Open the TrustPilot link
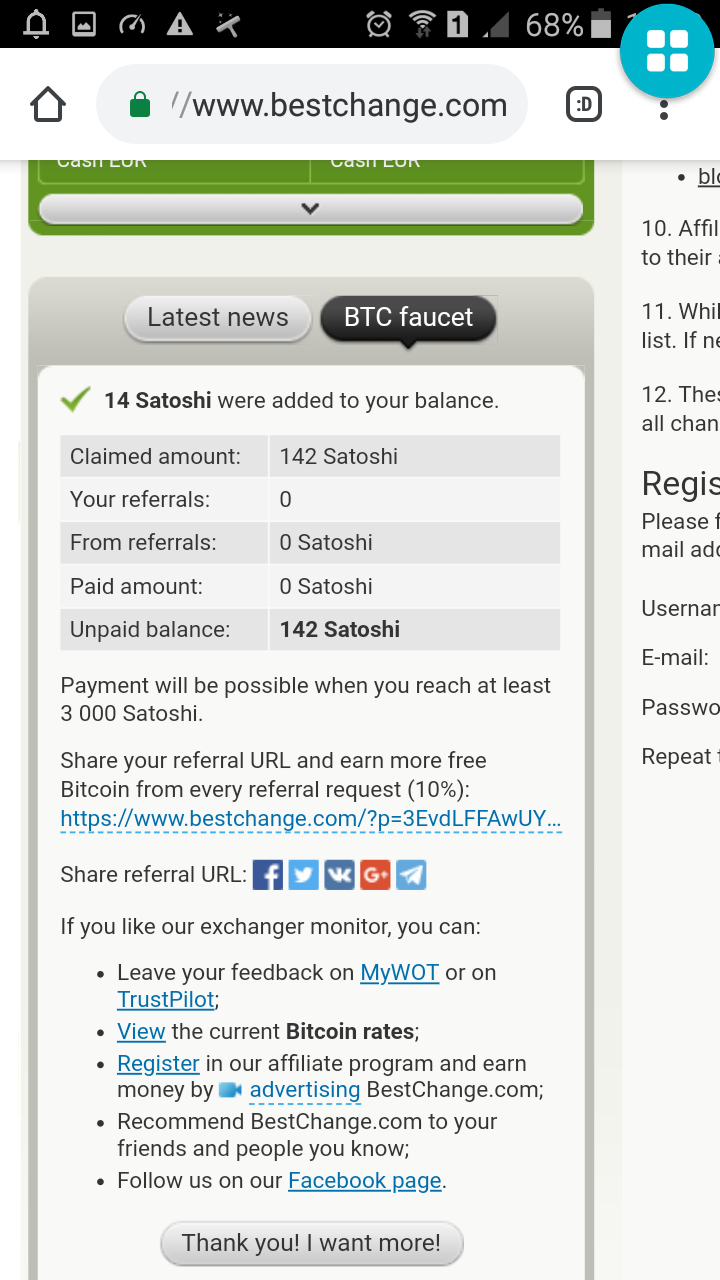The width and height of the screenshot is (720, 1280). (x=166, y=999)
